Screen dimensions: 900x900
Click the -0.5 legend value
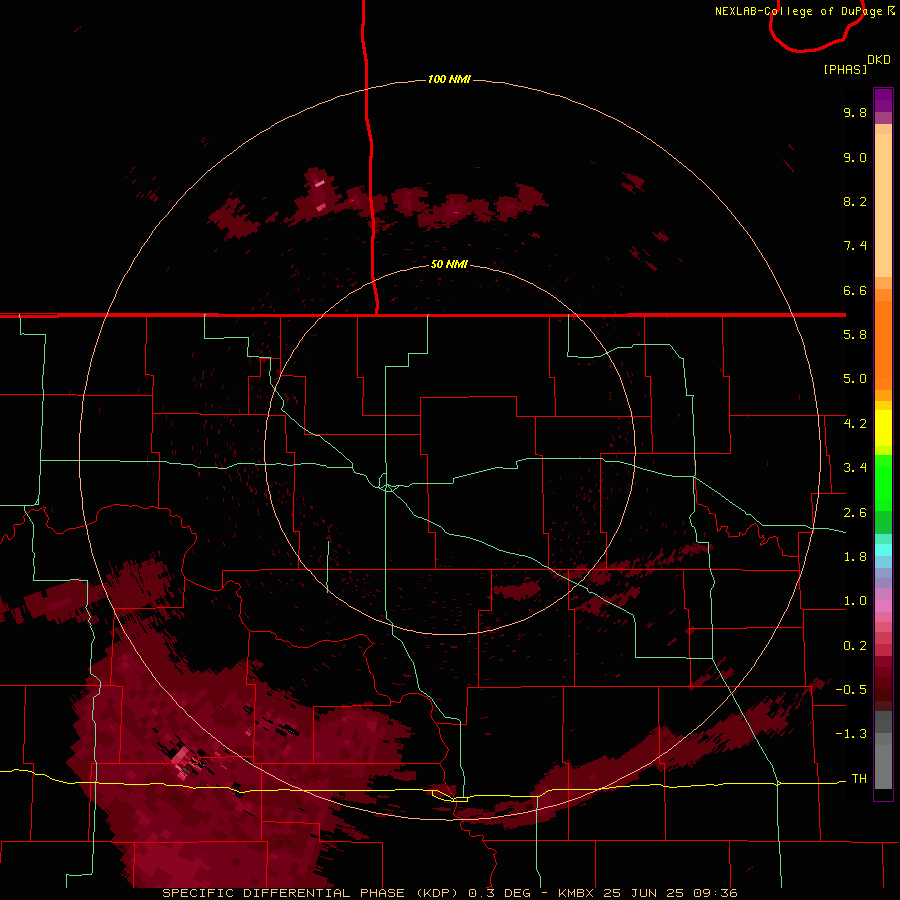[851, 690]
